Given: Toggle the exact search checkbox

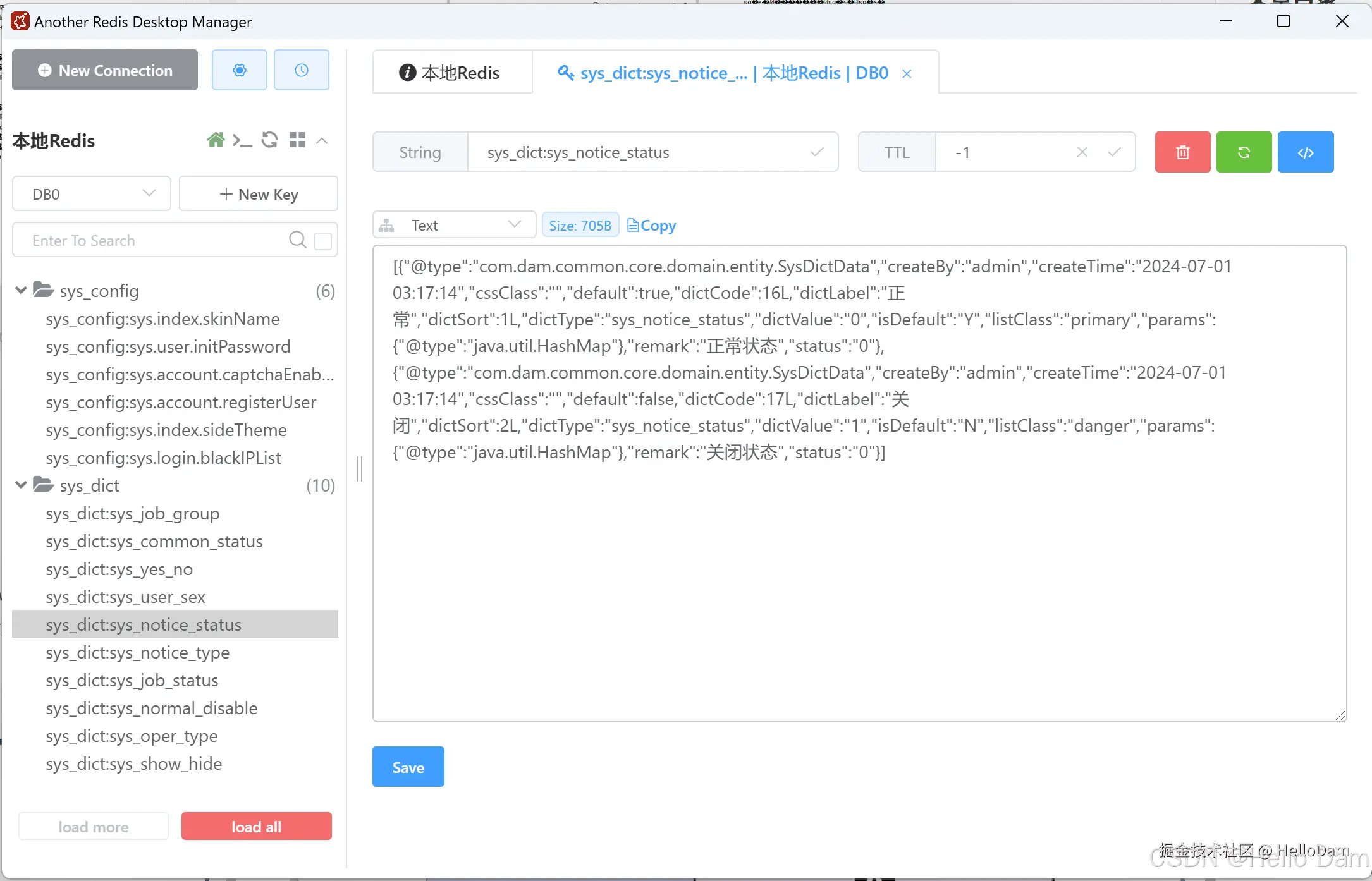Looking at the screenshot, I should 323,241.
